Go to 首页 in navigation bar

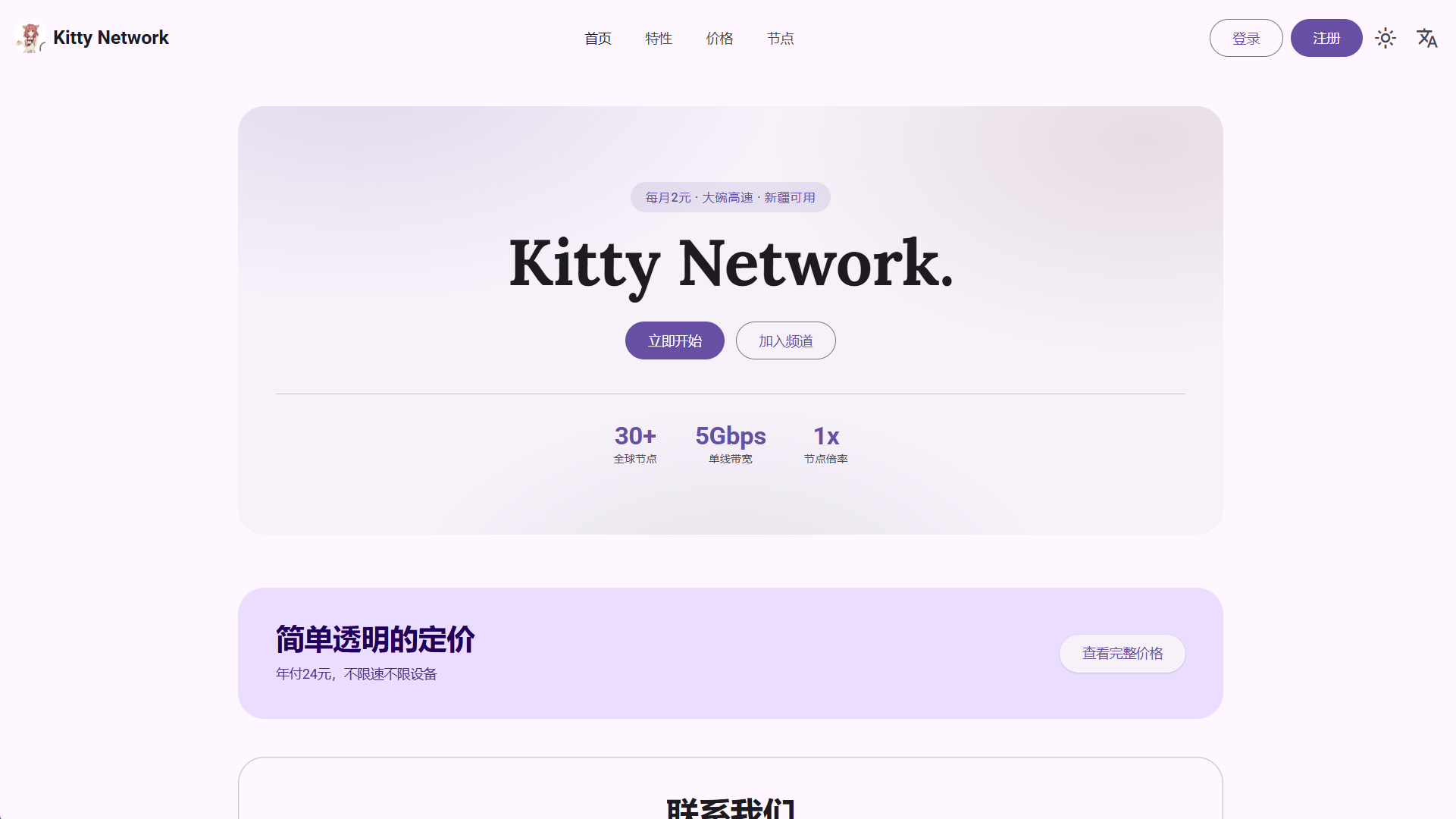point(598,38)
